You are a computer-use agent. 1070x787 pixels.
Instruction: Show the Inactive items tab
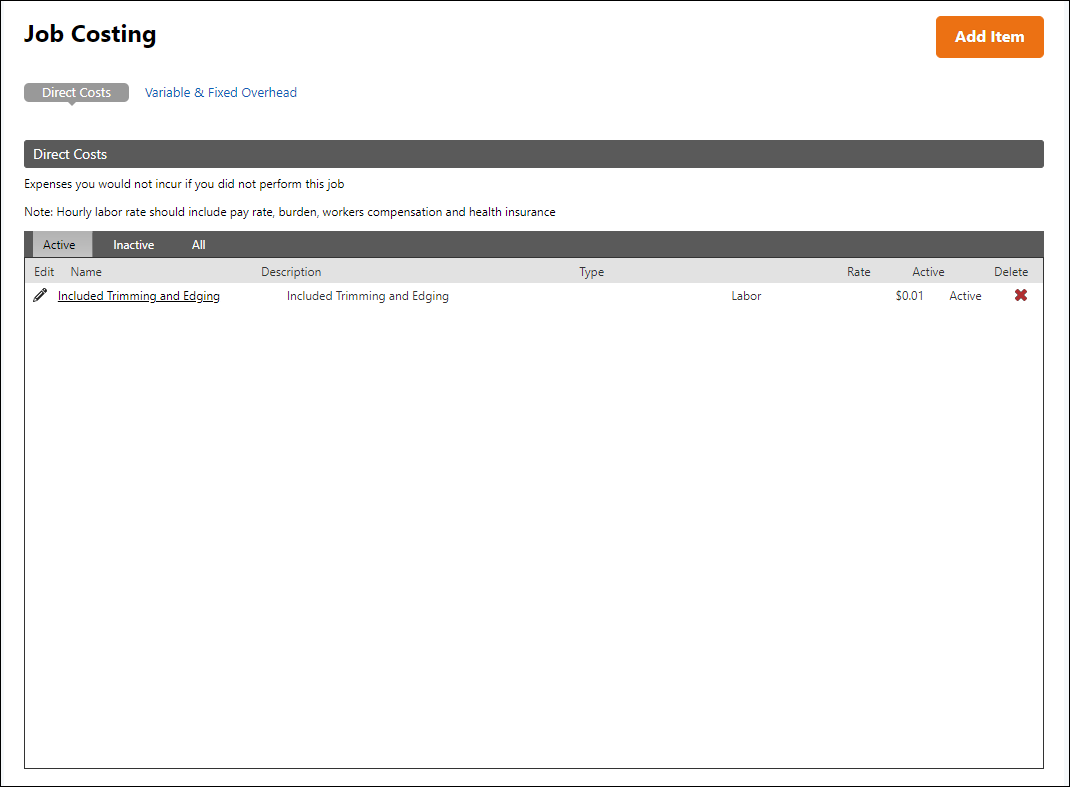(134, 244)
